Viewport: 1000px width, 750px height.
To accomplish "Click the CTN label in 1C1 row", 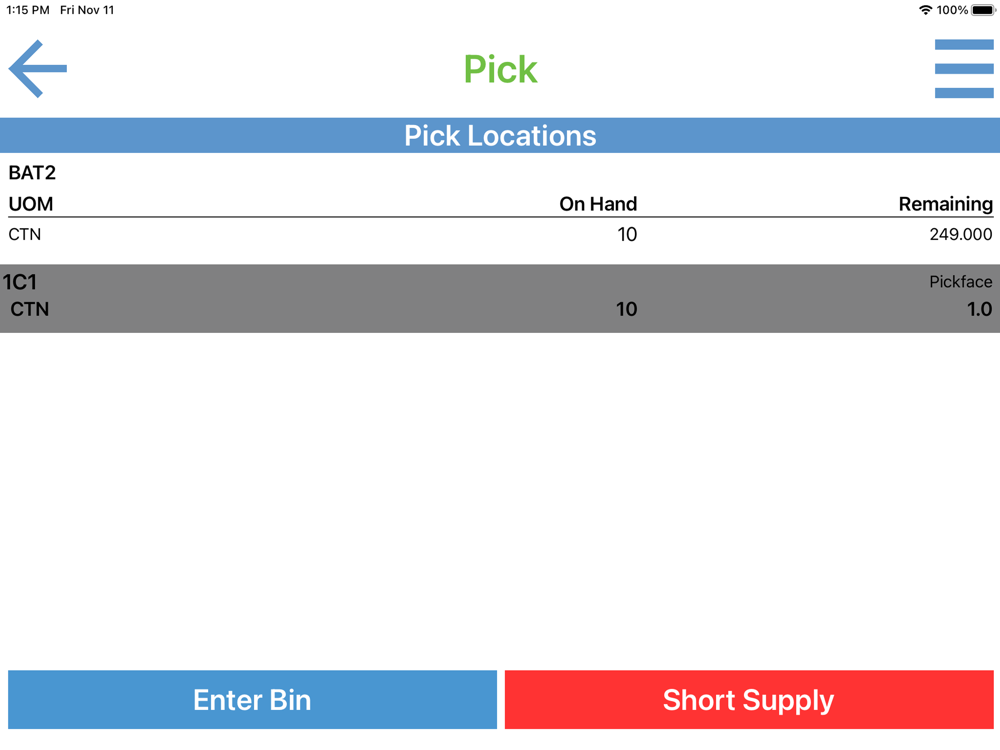I will point(29,309).
